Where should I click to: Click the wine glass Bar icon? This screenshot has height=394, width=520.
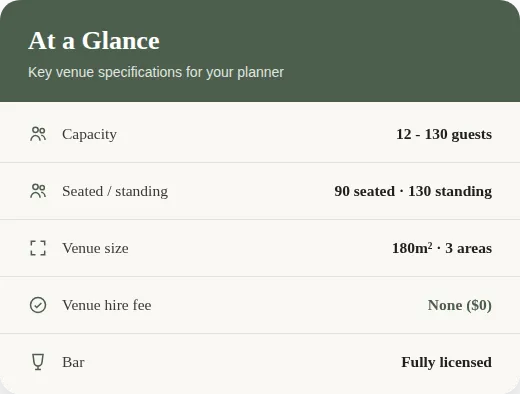38,362
